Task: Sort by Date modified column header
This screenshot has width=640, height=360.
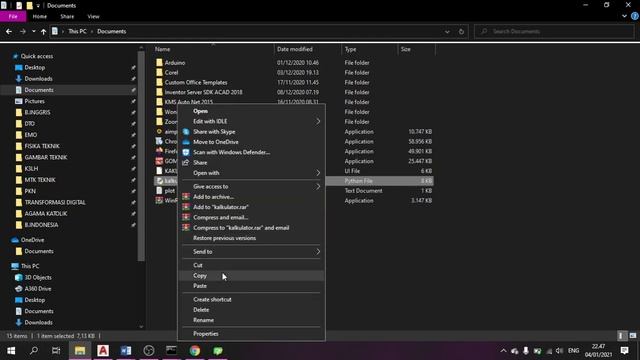Action: (x=295, y=49)
